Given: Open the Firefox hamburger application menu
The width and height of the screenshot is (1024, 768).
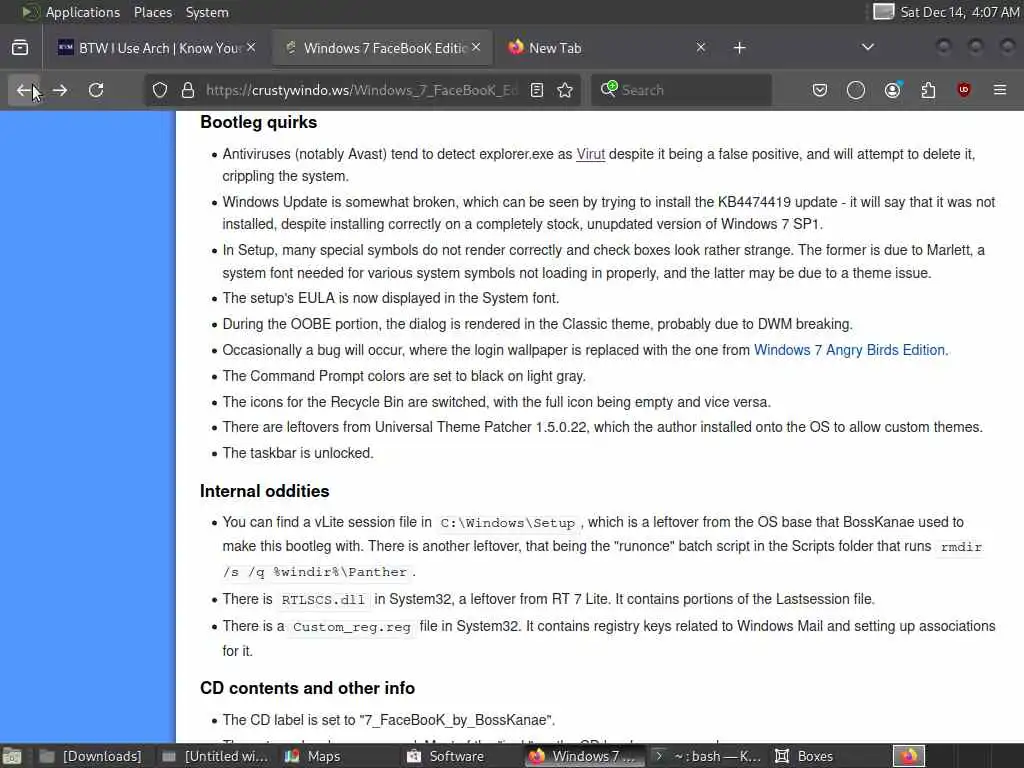Looking at the screenshot, I should click(x=1000, y=90).
